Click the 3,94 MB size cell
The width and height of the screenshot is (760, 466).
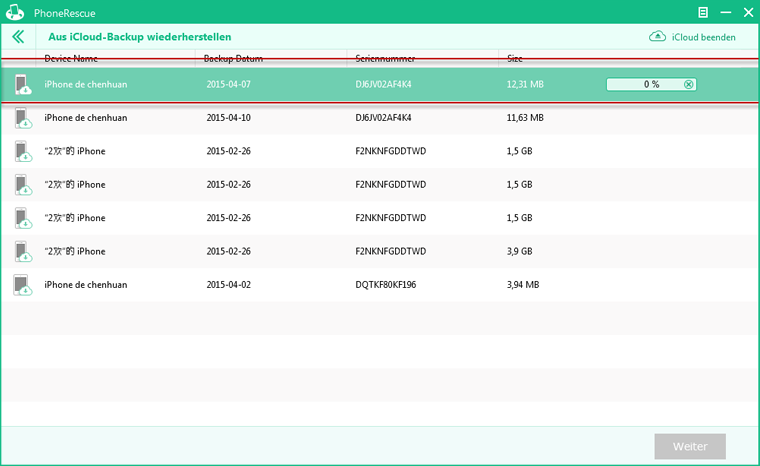coord(522,285)
